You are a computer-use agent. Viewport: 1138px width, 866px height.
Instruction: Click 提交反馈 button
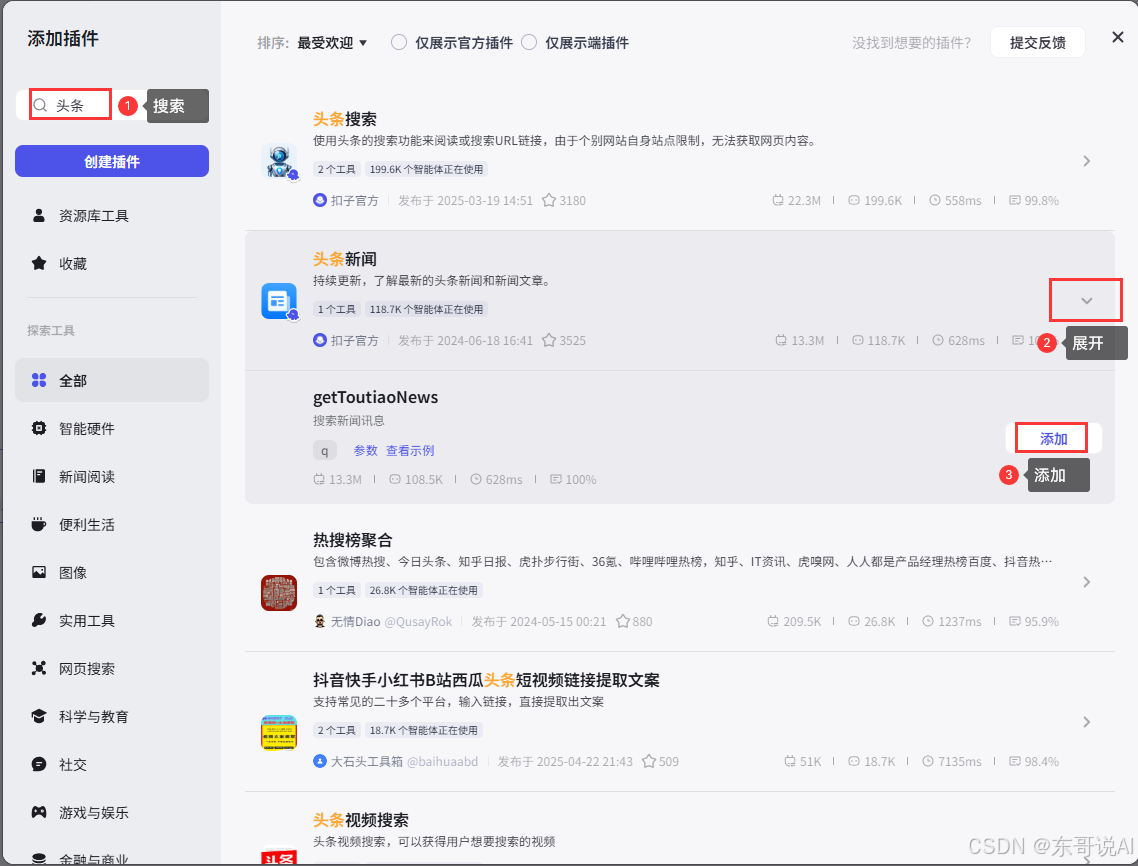point(1038,42)
